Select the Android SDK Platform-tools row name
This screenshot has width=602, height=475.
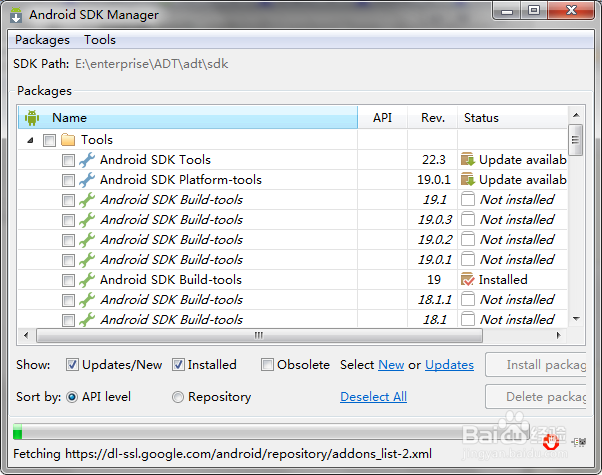point(181,180)
